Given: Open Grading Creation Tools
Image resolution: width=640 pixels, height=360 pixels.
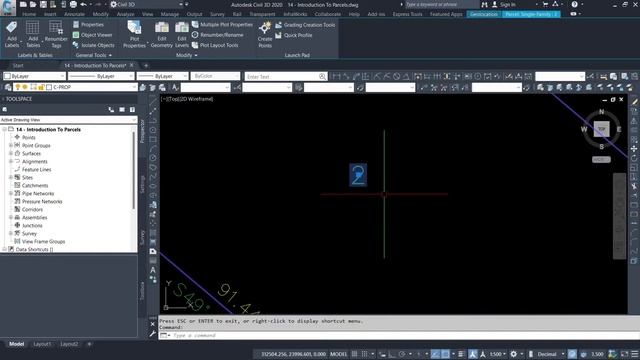Looking at the screenshot, I should coord(305,25).
